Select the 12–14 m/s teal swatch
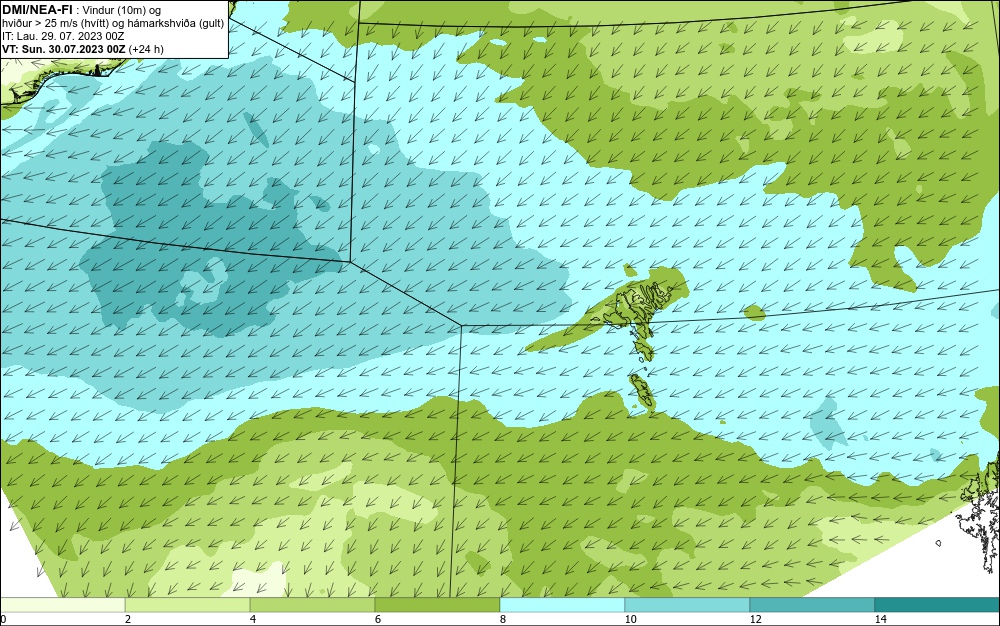This screenshot has width=1000, height=626. click(x=812, y=605)
